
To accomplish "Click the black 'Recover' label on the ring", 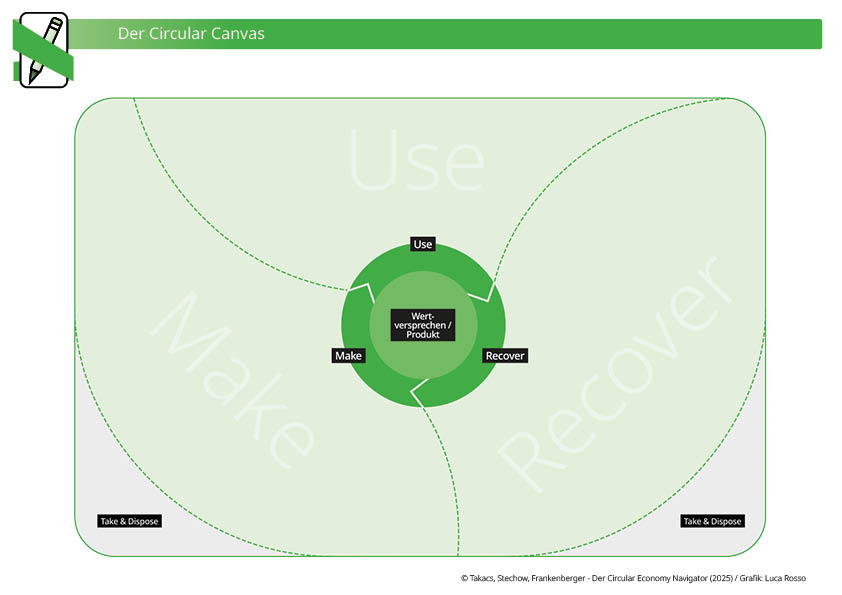I will [x=504, y=356].
